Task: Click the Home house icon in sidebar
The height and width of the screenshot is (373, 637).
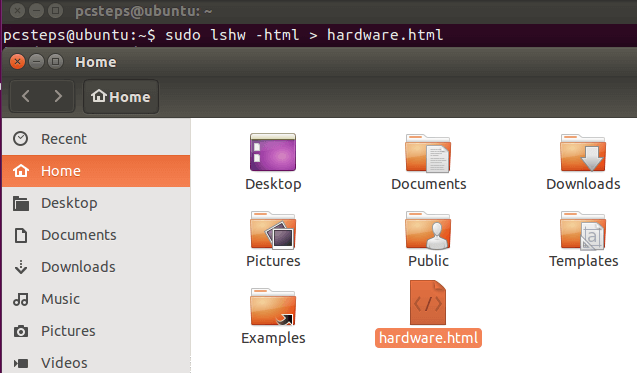Action: click(21, 171)
